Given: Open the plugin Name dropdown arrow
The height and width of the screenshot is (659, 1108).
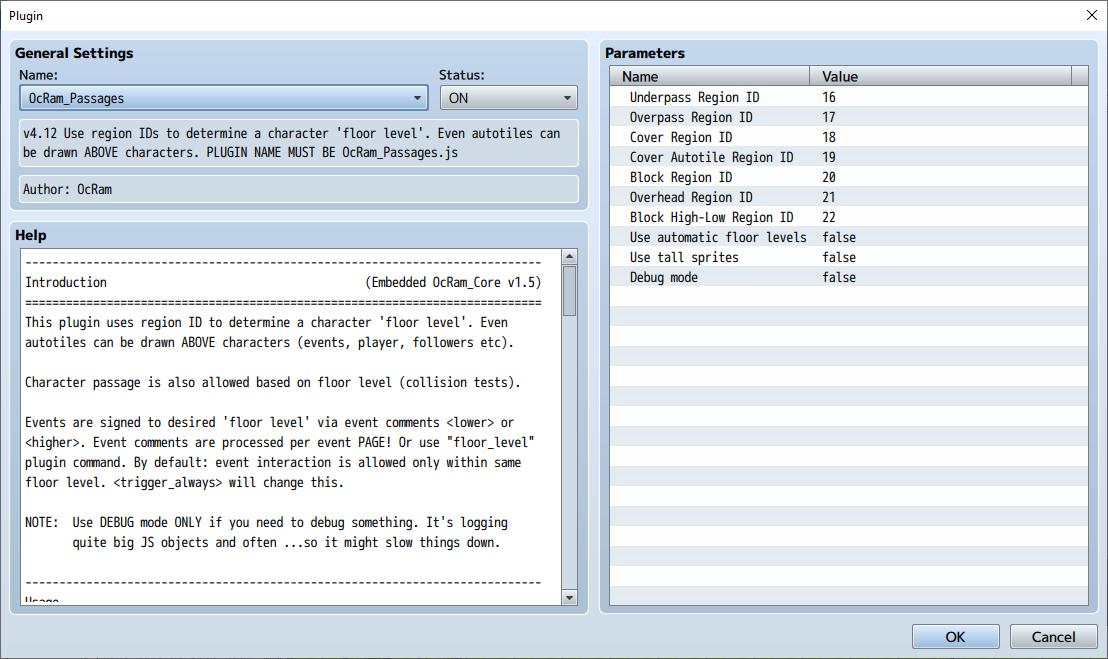Looking at the screenshot, I should click(x=417, y=98).
